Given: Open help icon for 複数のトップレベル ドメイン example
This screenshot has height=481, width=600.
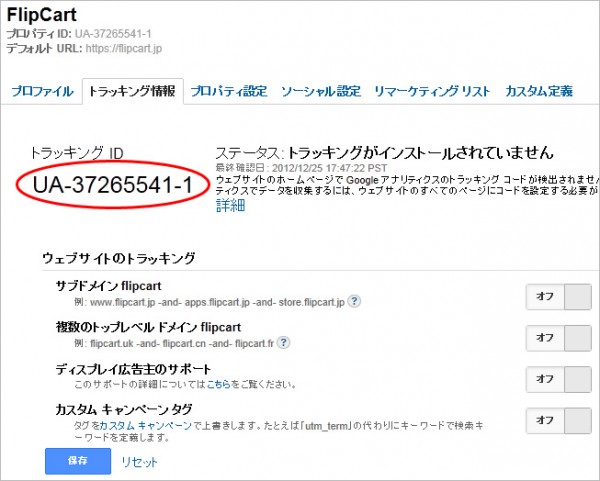Looking at the screenshot, I should pos(285,342).
